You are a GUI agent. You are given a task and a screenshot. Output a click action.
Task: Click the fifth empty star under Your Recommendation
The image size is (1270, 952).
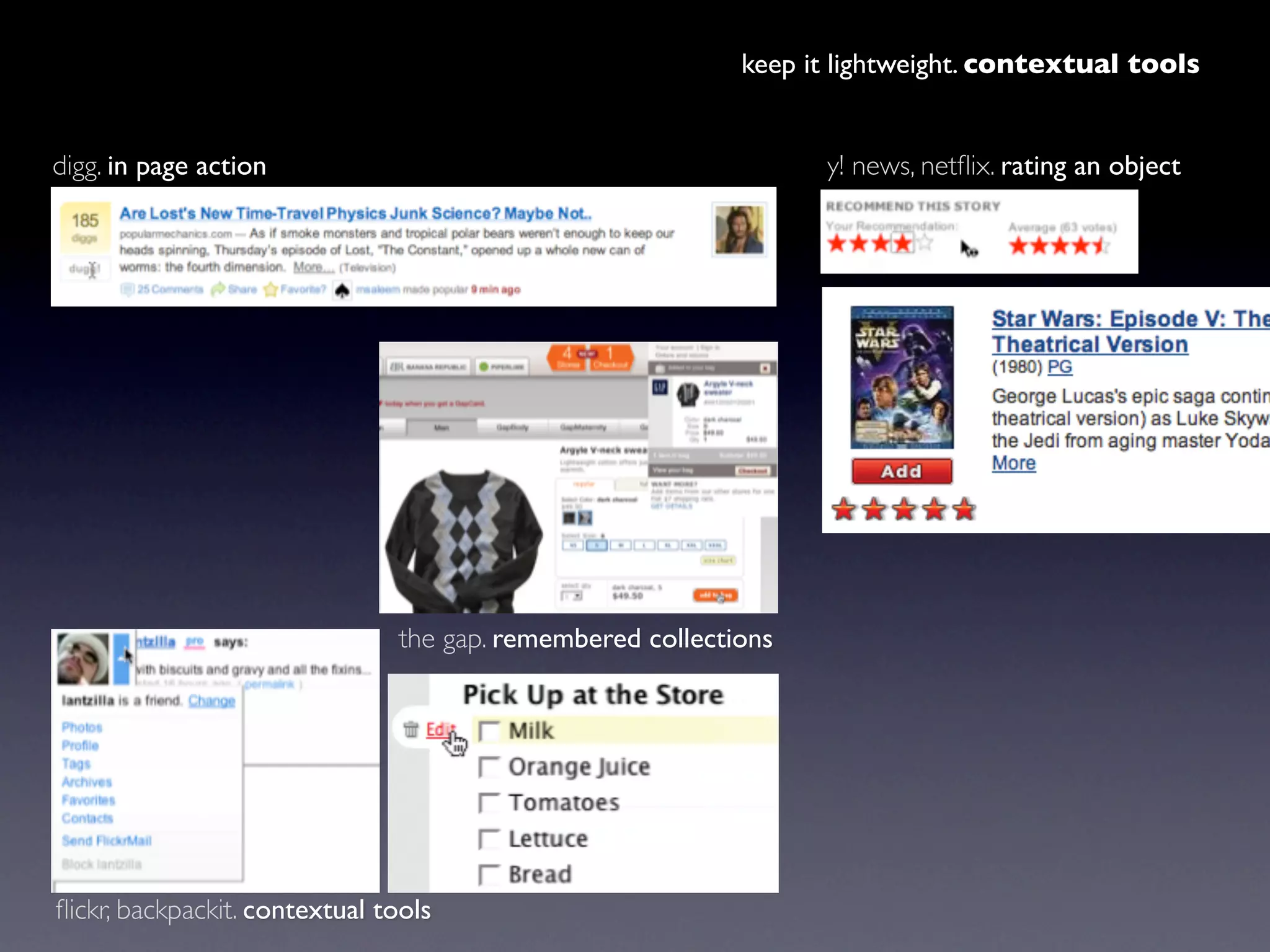(925, 242)
